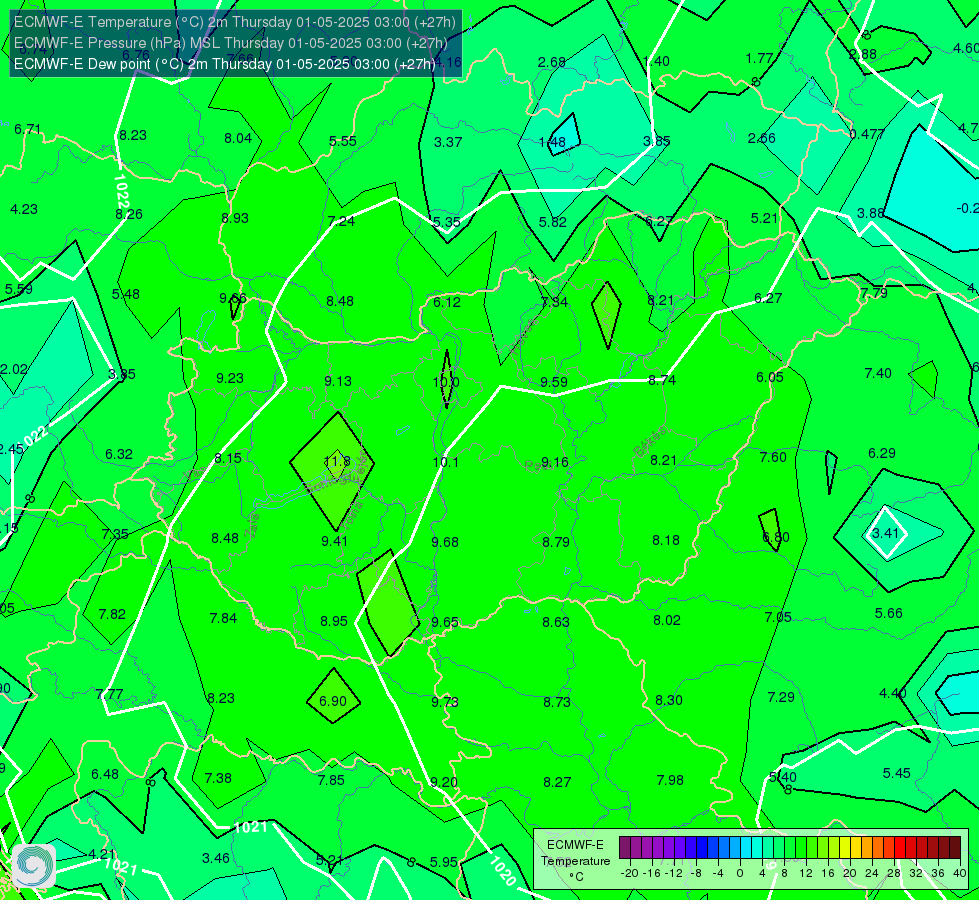The height and width of the screenshot is (900, 979).
Task: Click the 9.68 grid value
Action: click(x=445, y=542)
